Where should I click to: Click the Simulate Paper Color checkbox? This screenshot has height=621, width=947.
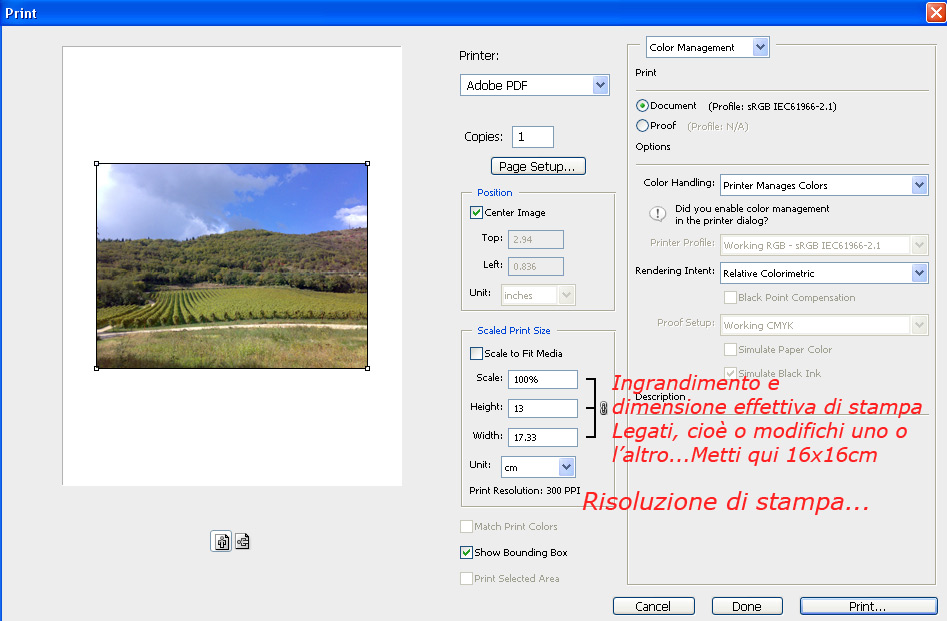(730, 349)
